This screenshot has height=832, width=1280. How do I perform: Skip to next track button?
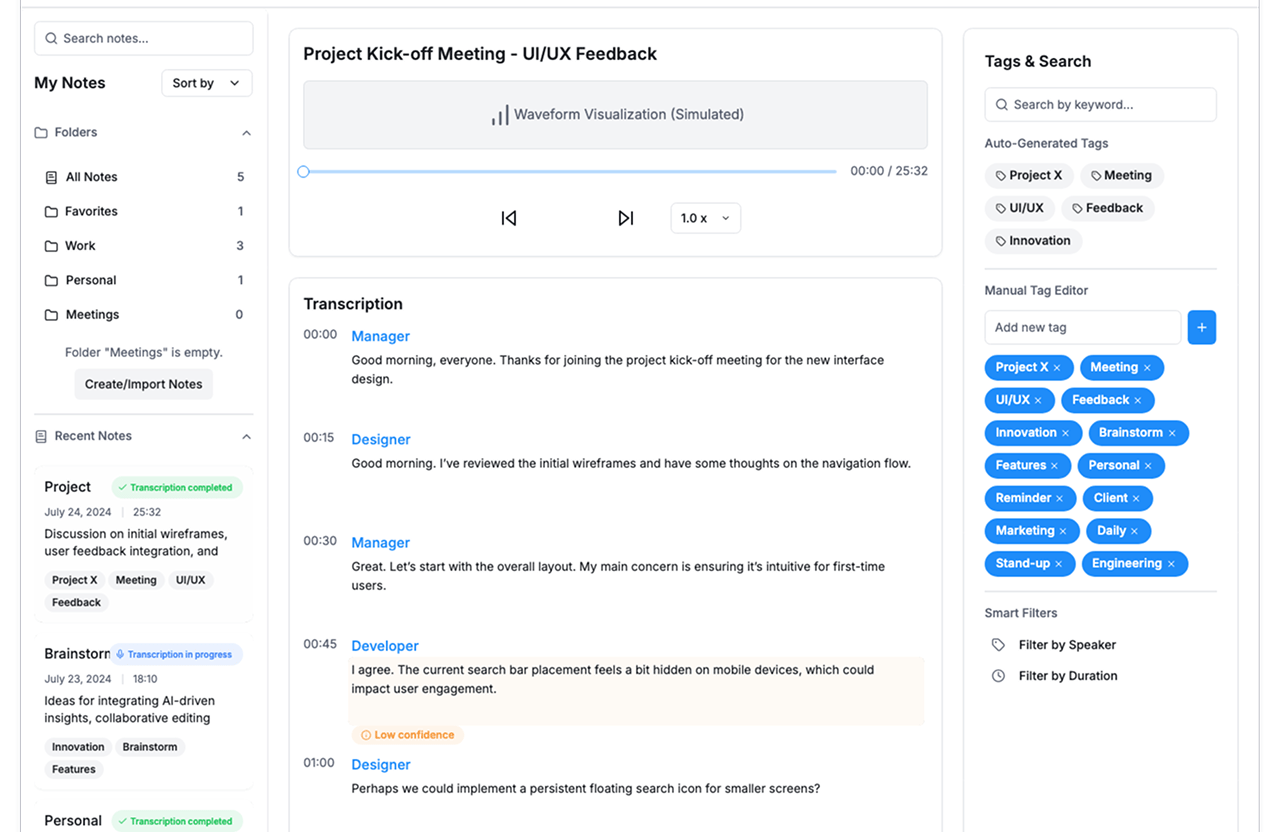(x=626, y=218)
